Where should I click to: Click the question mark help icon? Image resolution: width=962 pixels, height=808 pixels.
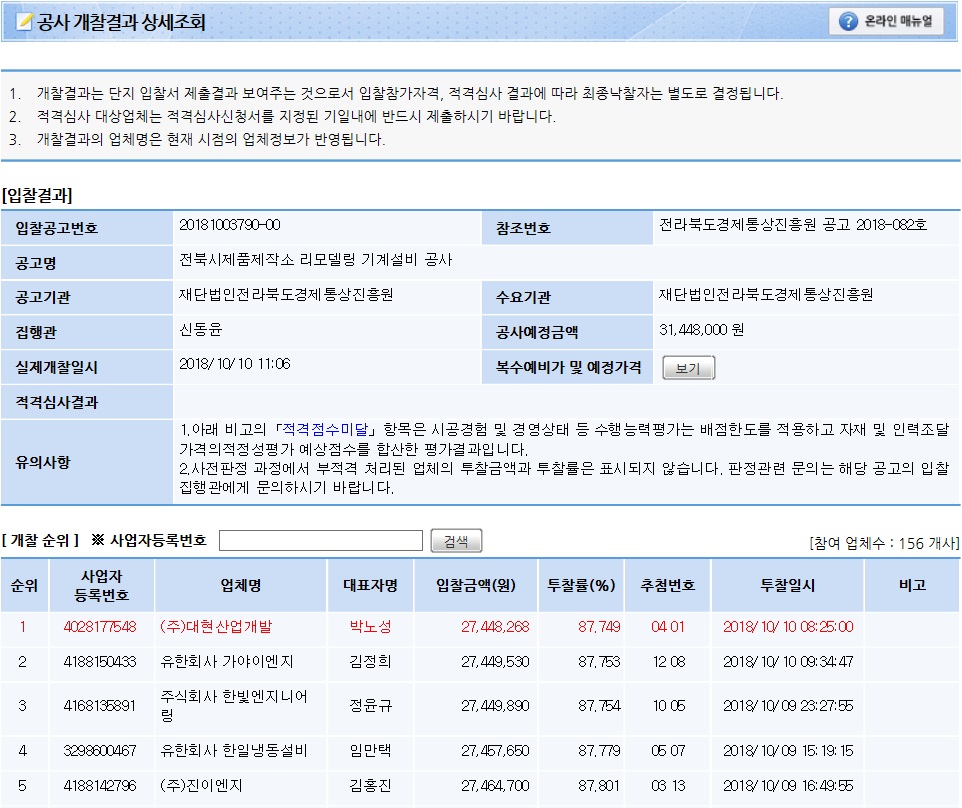tap(848, 21)
